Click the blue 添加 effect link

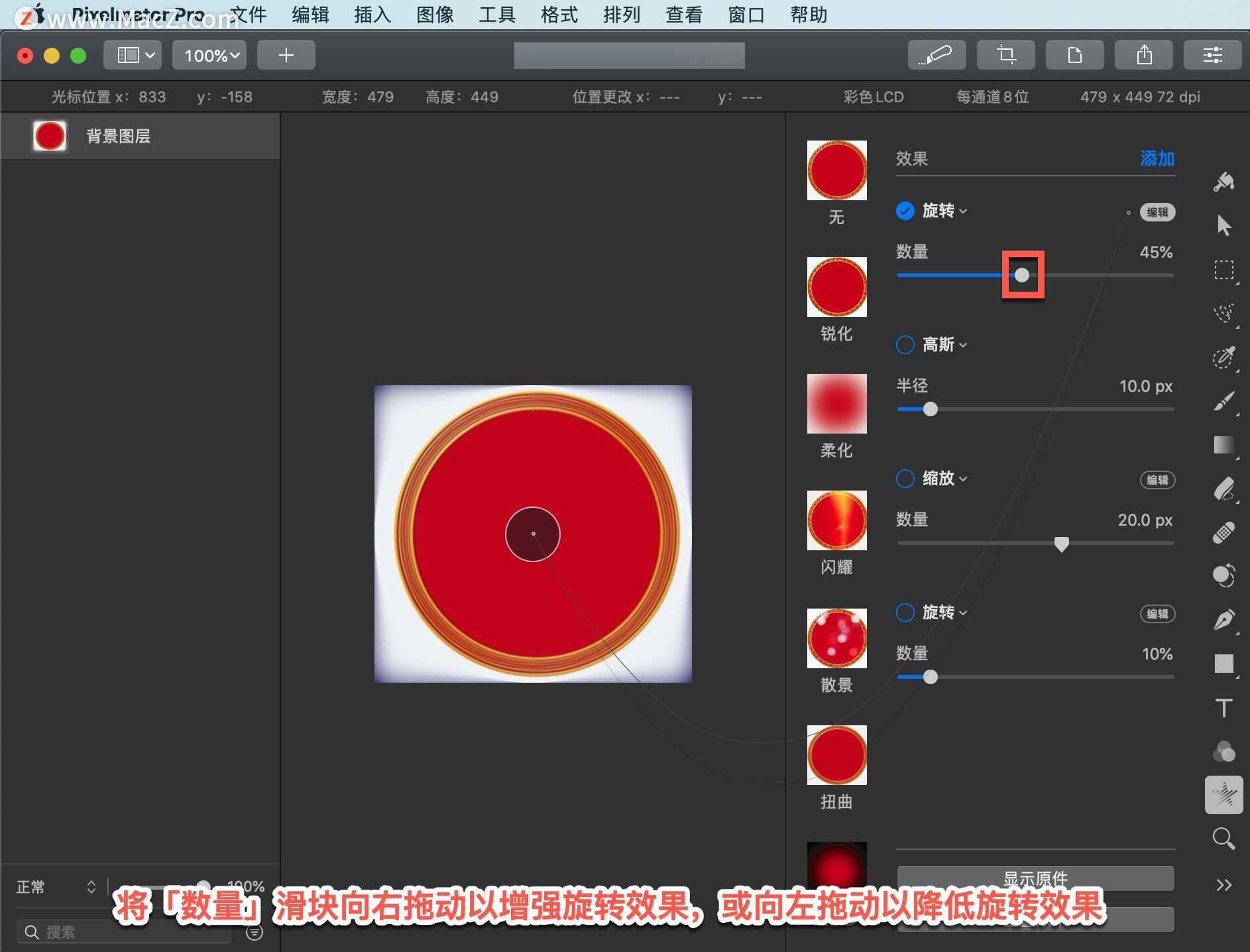[x=1157, y=158]
